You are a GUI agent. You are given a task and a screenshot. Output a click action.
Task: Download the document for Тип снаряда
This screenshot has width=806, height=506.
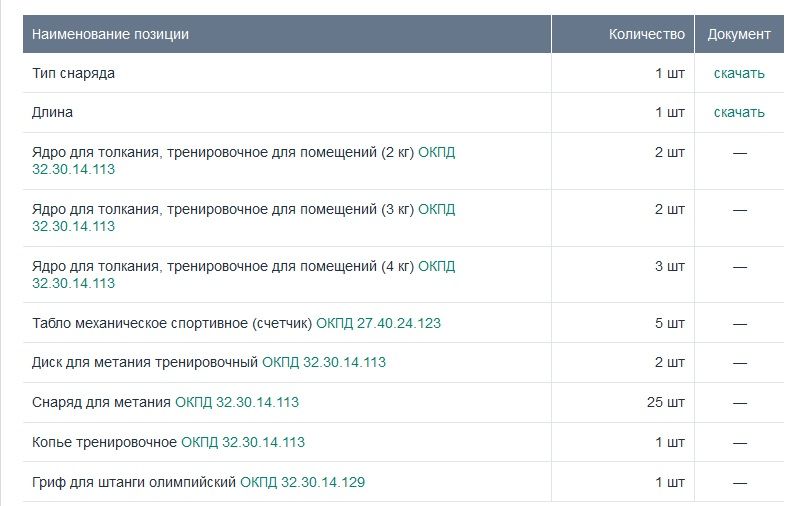739,73
